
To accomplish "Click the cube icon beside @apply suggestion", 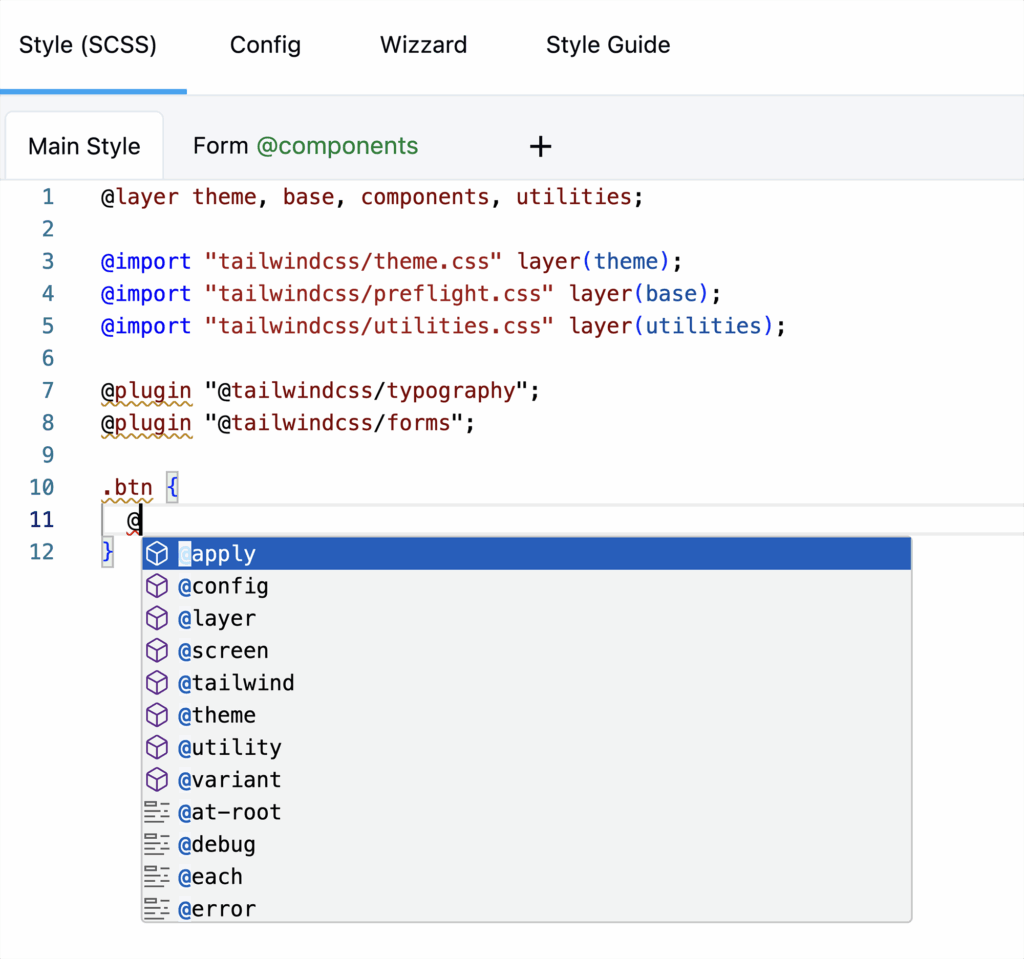I will (157, 554).
